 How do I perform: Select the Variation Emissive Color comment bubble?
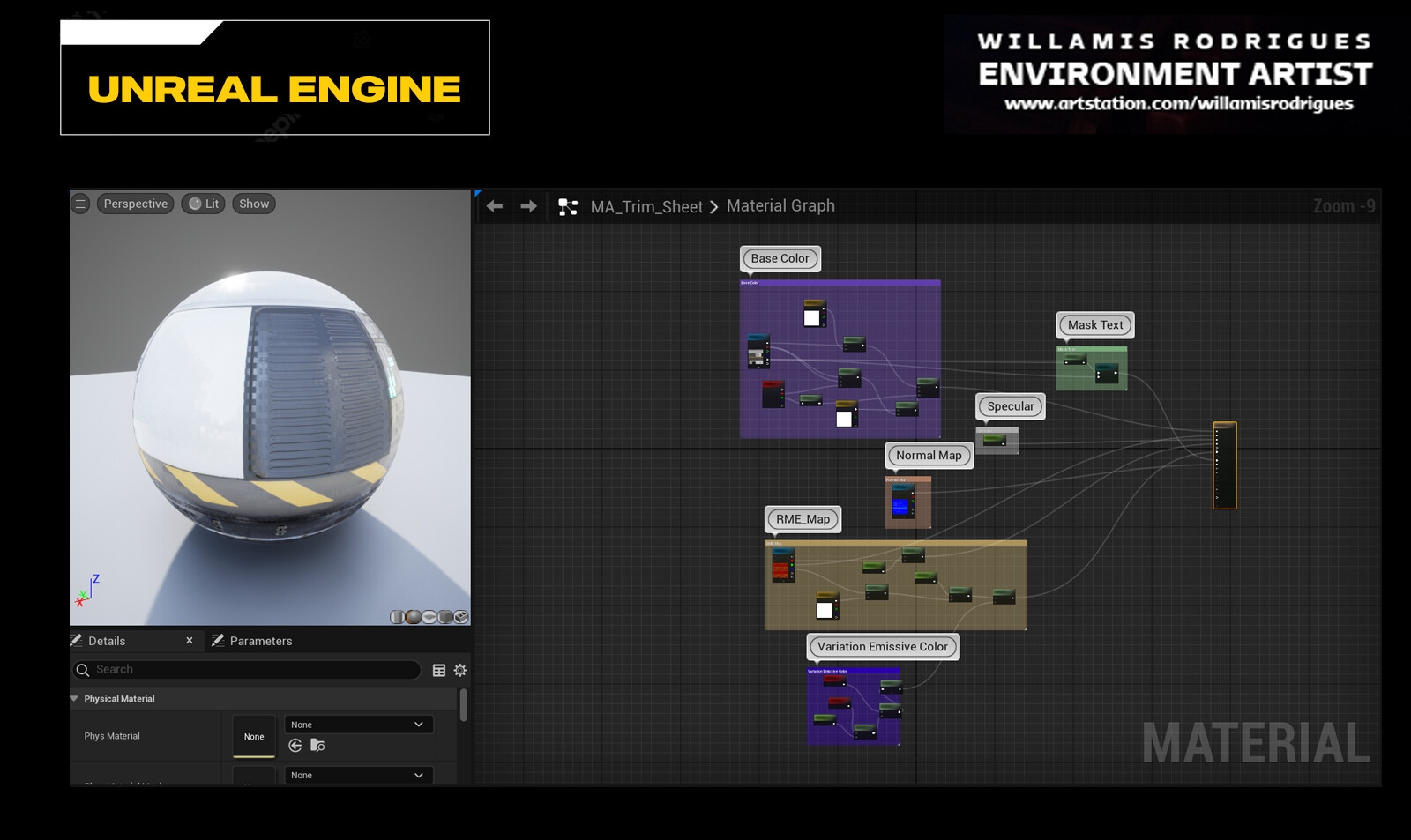[883, 647]
